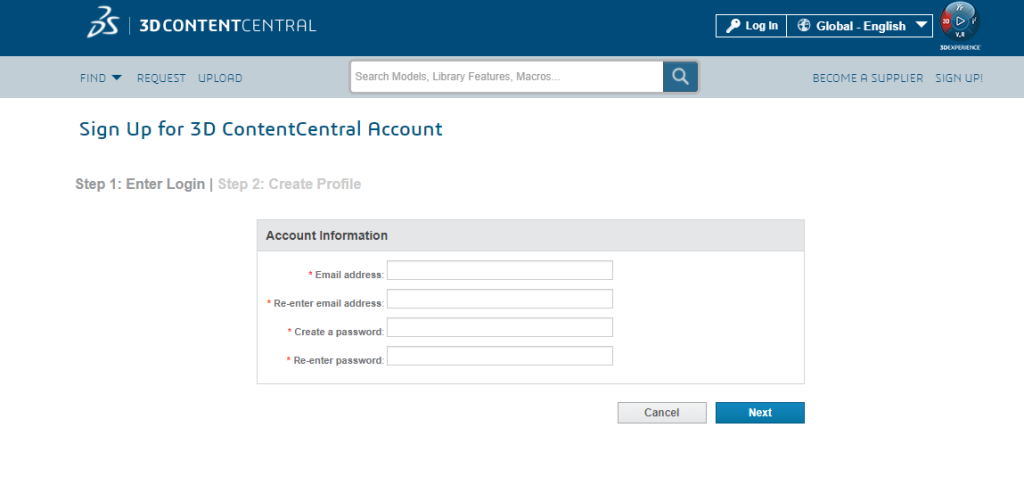
Task: Click the key icon Log In button
Action: 751,26
